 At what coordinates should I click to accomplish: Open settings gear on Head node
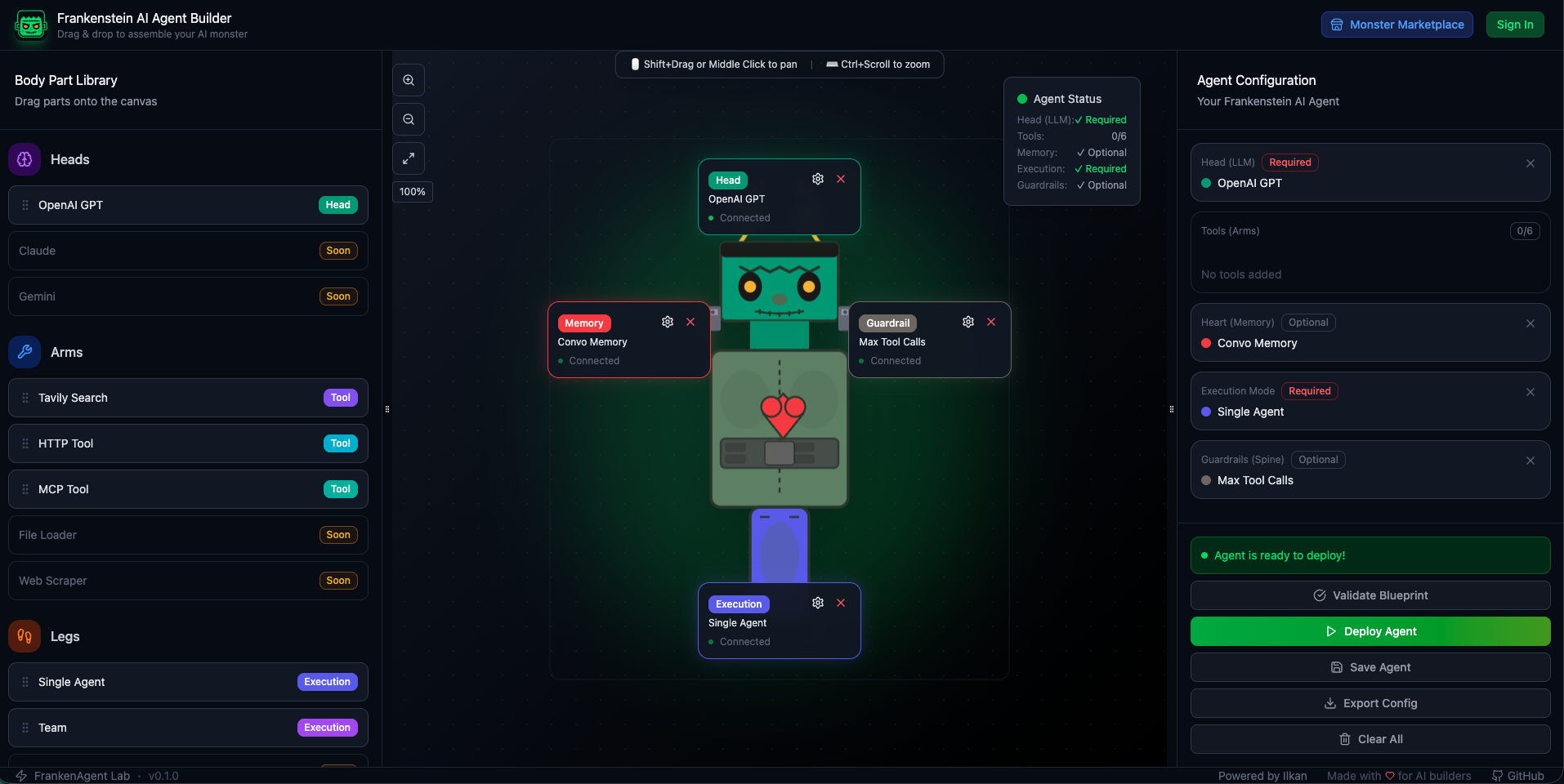818,179
